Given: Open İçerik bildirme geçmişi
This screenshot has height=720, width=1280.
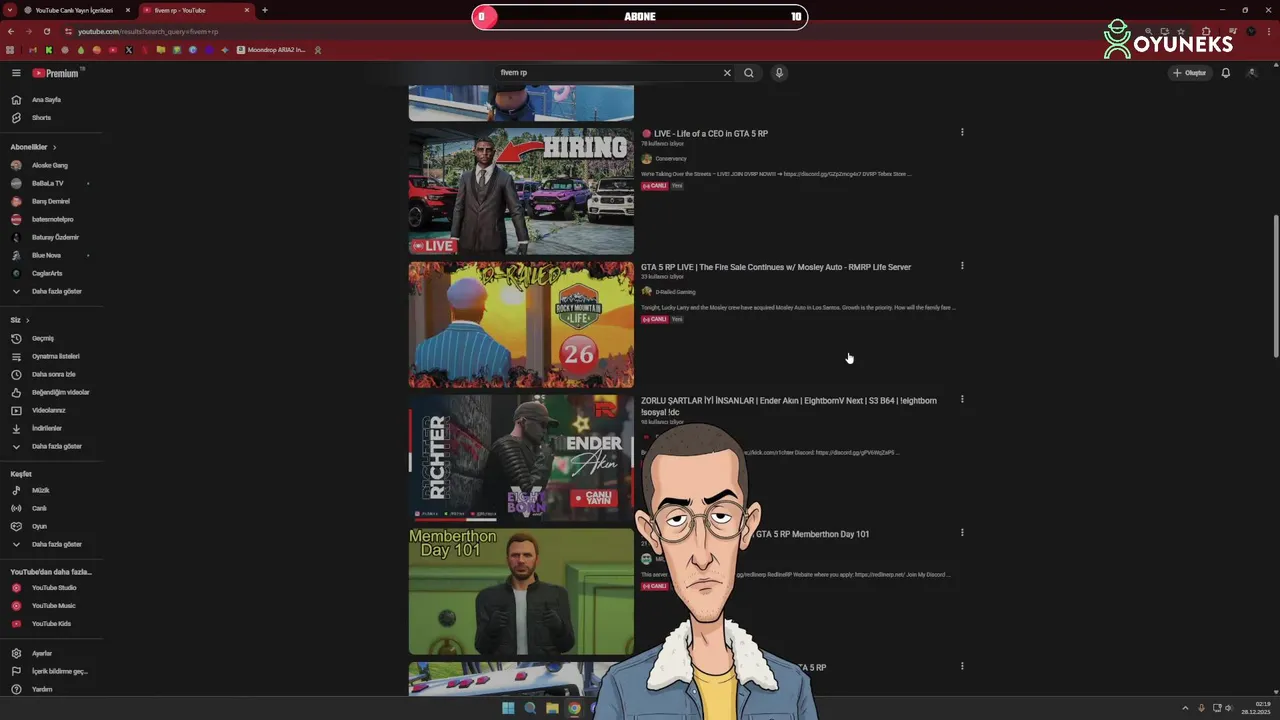Looking at the screenshot, I should 59,671.
